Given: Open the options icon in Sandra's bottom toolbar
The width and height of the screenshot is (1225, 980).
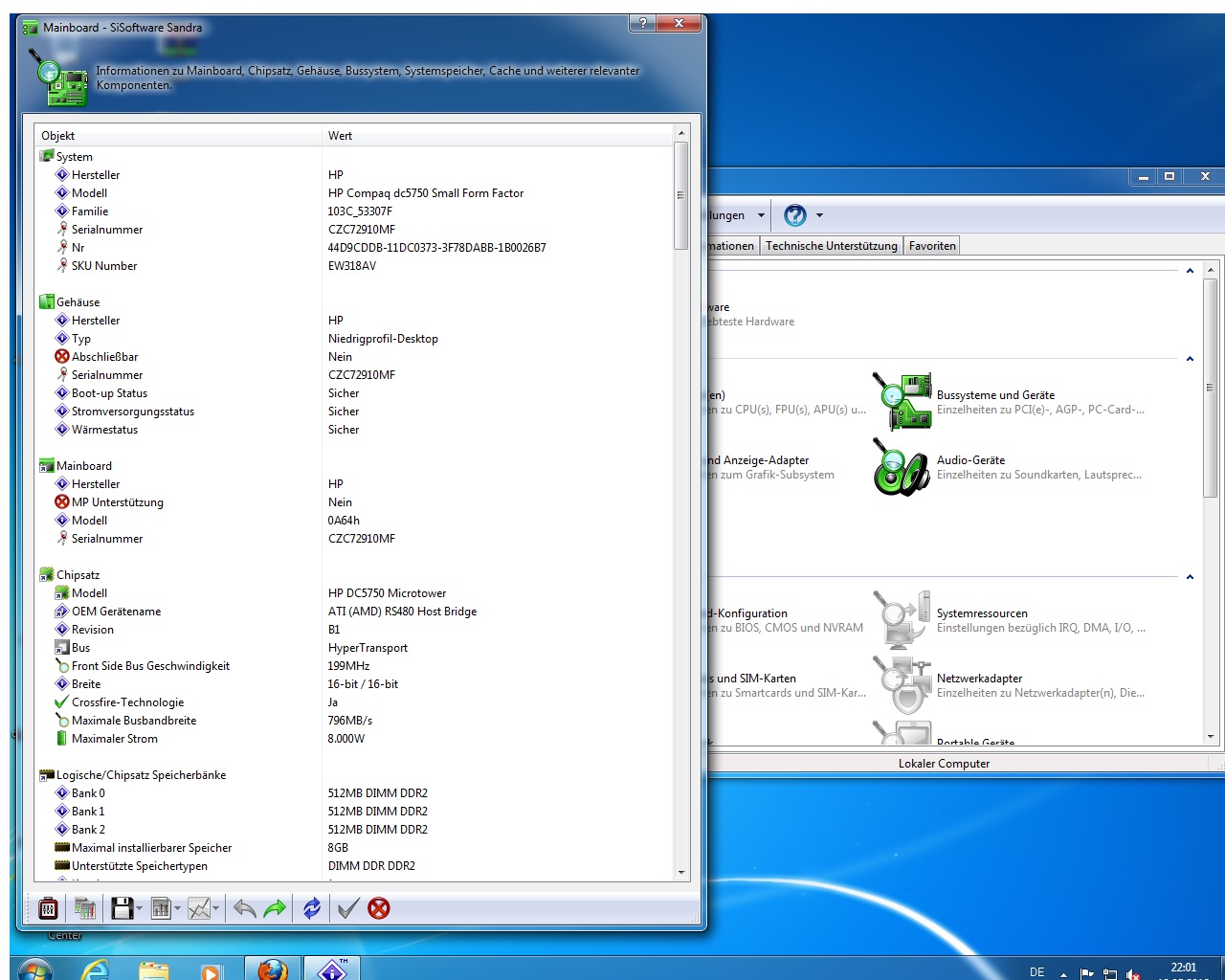Looking at the screenshot, I should pyautogui.click(x=48, y=908).
